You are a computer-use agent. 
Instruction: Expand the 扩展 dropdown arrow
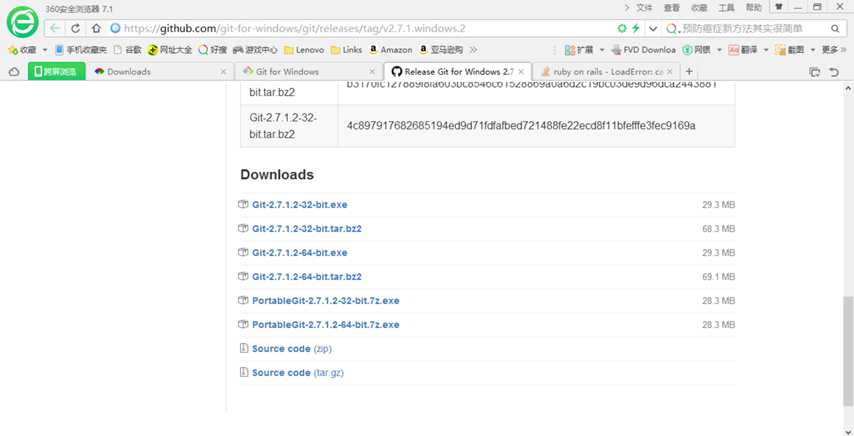click(602, 50)
